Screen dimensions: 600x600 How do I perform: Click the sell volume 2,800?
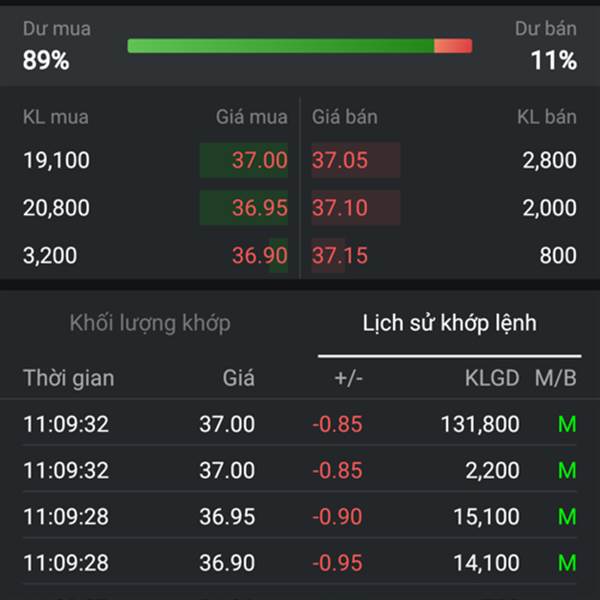(x=549, y=160)
